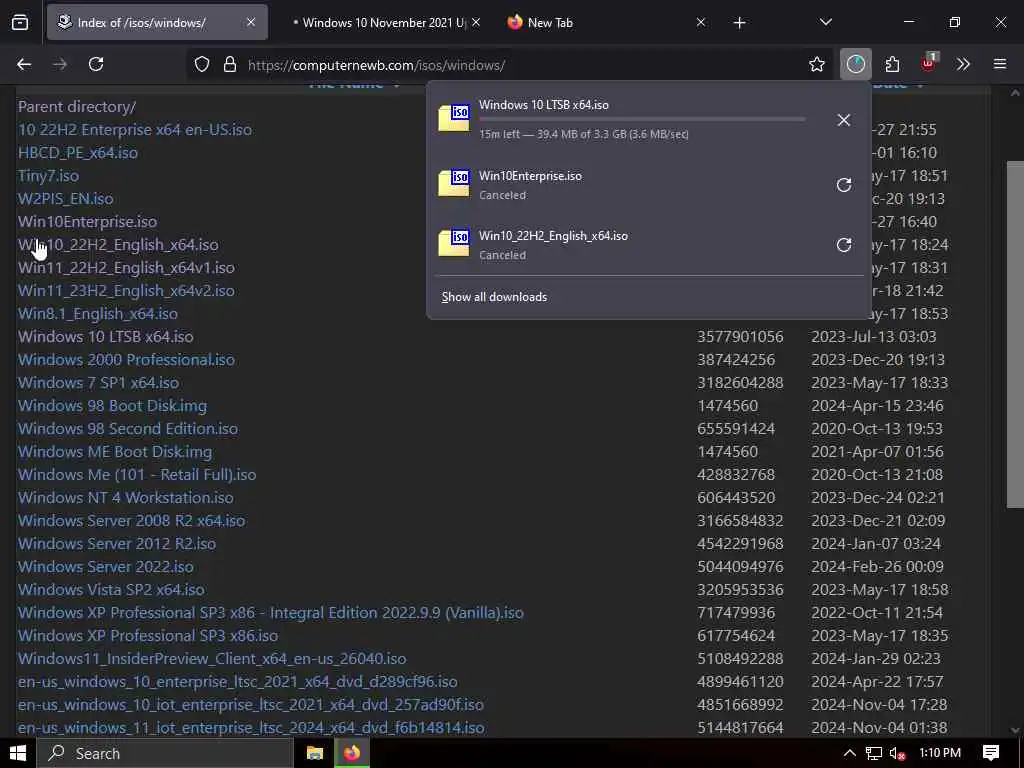Image resolution: width=1024 pixels, height=768 pixels.
Task: Click the Tiny7.iso link
Action: 48,176
